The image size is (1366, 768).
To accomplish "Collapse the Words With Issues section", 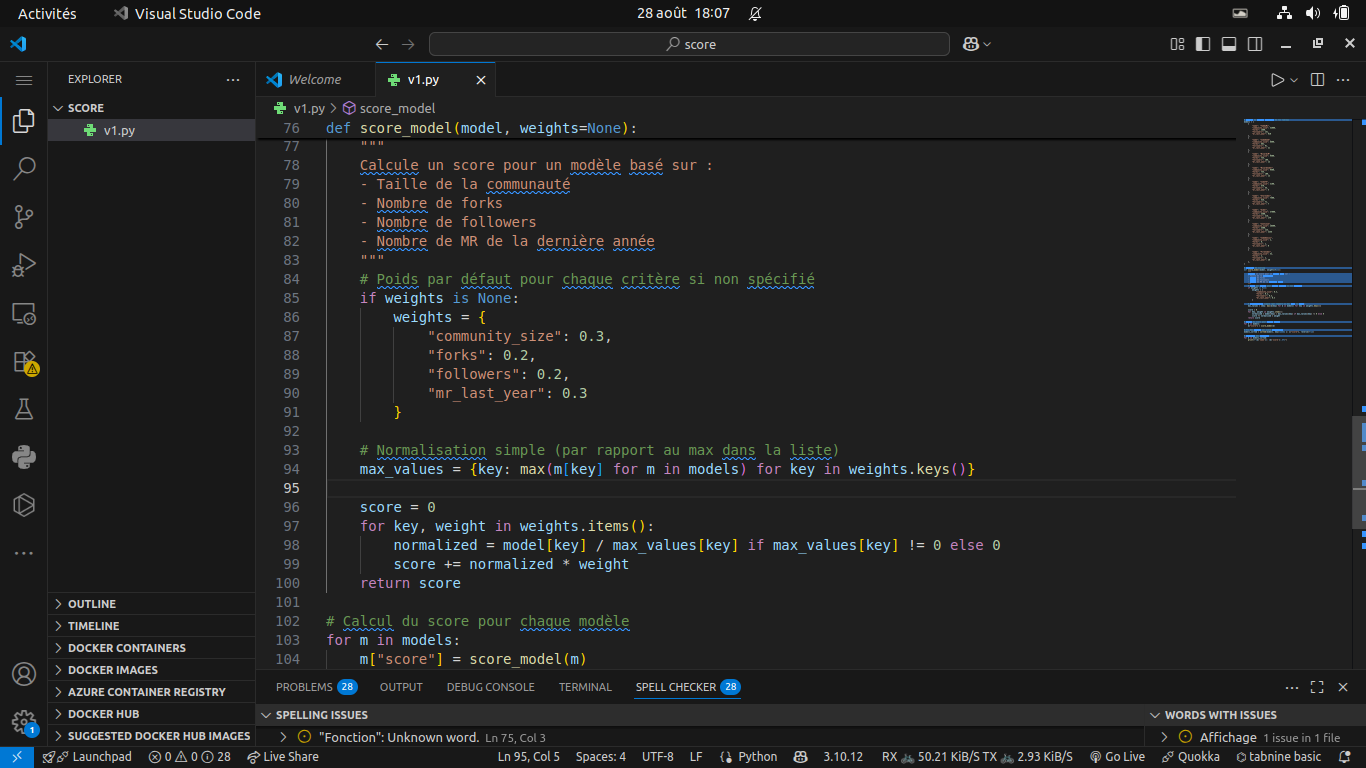I will pyautogui.click(x=1256, y=715).
